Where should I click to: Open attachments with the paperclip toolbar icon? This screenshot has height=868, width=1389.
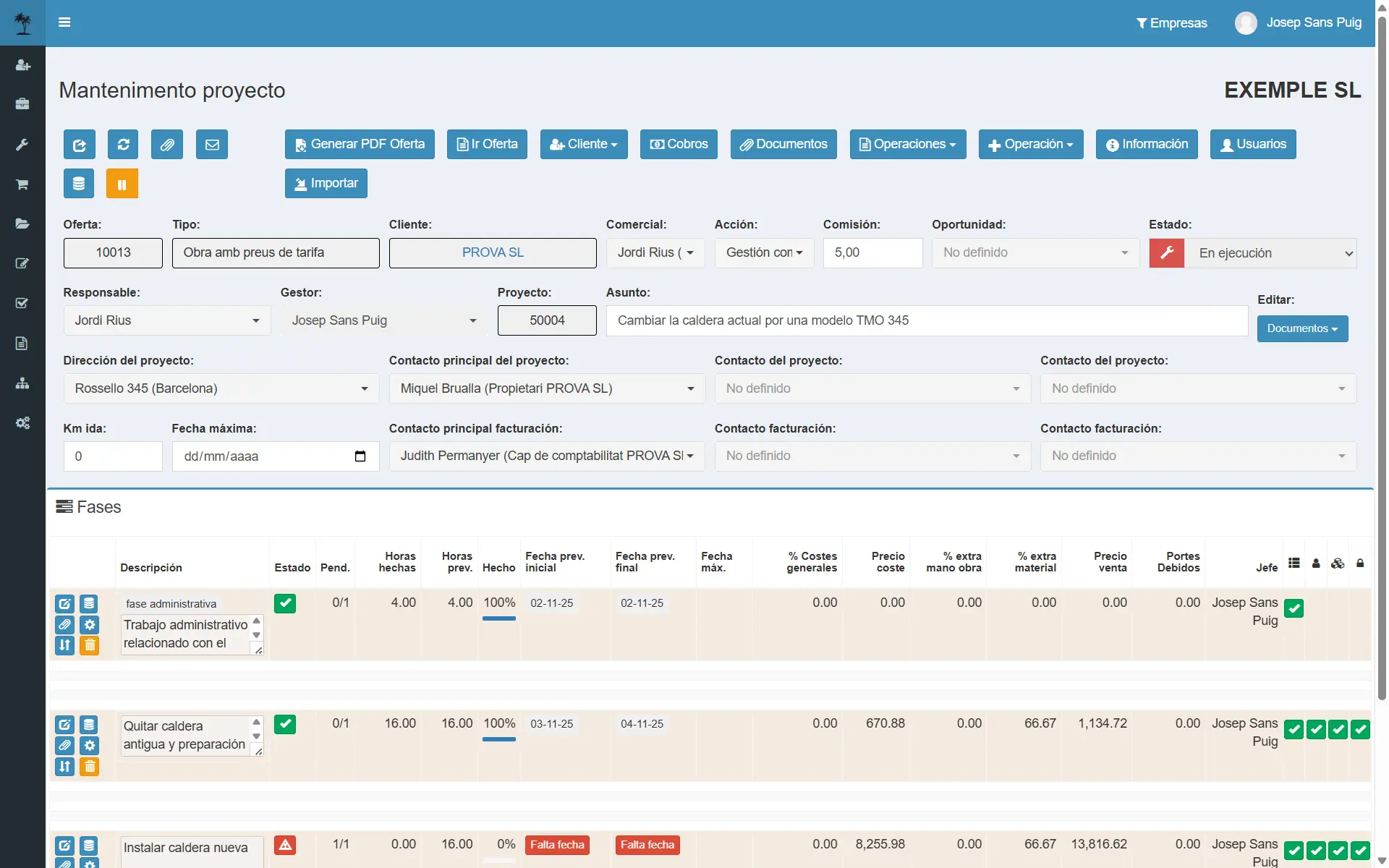point(167,145)
